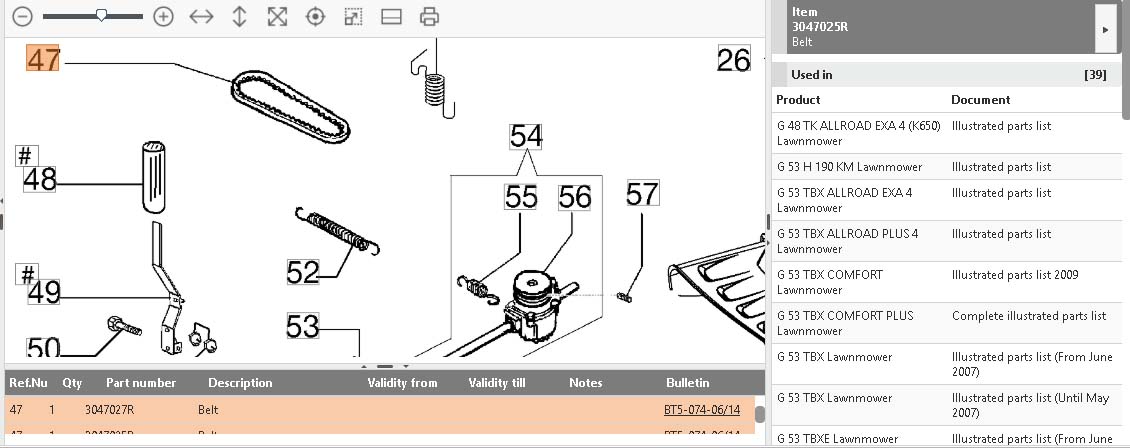Select the 3047027R Belt table row

click(300, 410)
